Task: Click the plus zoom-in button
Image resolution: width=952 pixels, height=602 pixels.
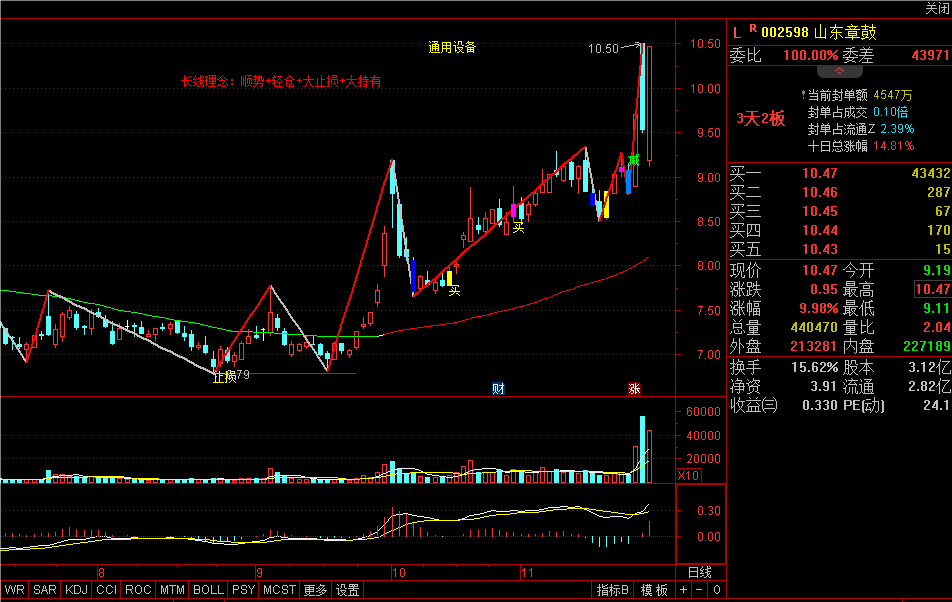Action: pos(684,590)
